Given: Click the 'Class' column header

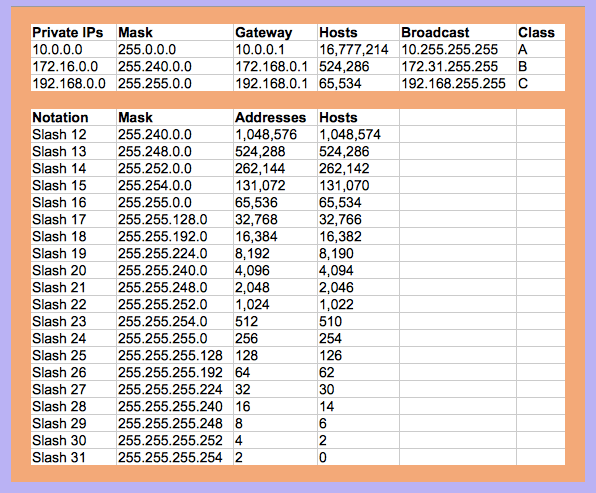Looking at the screenshot, I should point(541,32).
